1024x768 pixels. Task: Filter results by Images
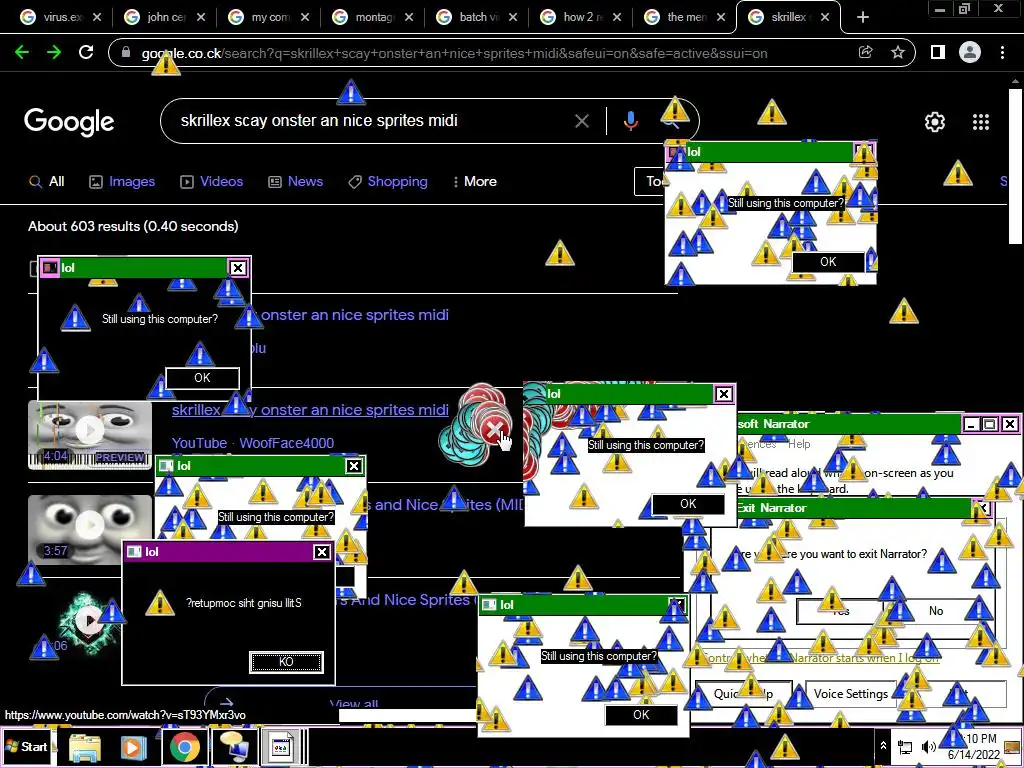pos(122,182)
